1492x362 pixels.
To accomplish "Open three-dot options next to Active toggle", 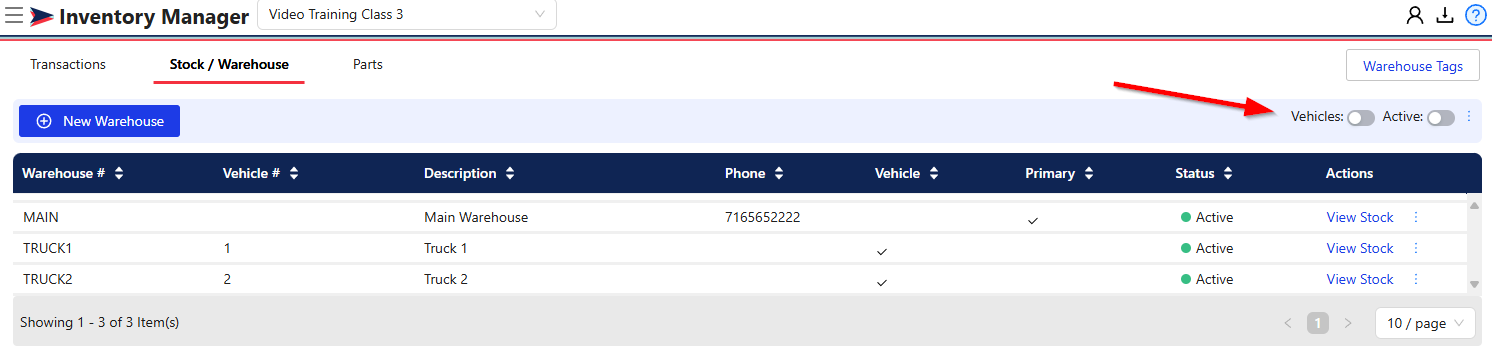I will [1469, 117].
